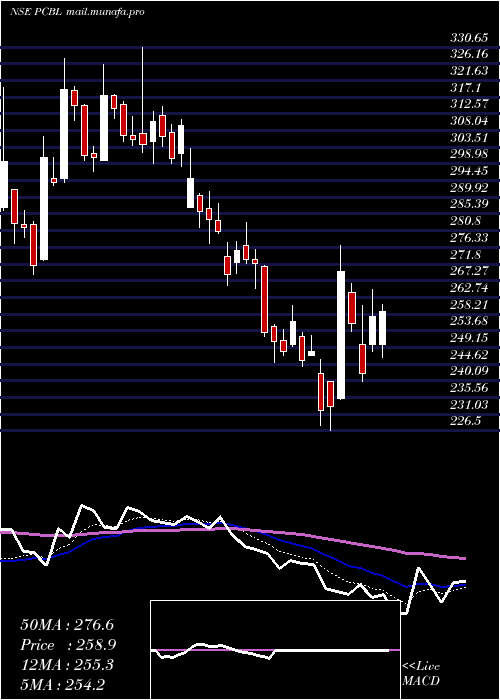Viewport: 500px width, 700px height.
Task: Click the <<Live MACD label
Action: point(421,674)
